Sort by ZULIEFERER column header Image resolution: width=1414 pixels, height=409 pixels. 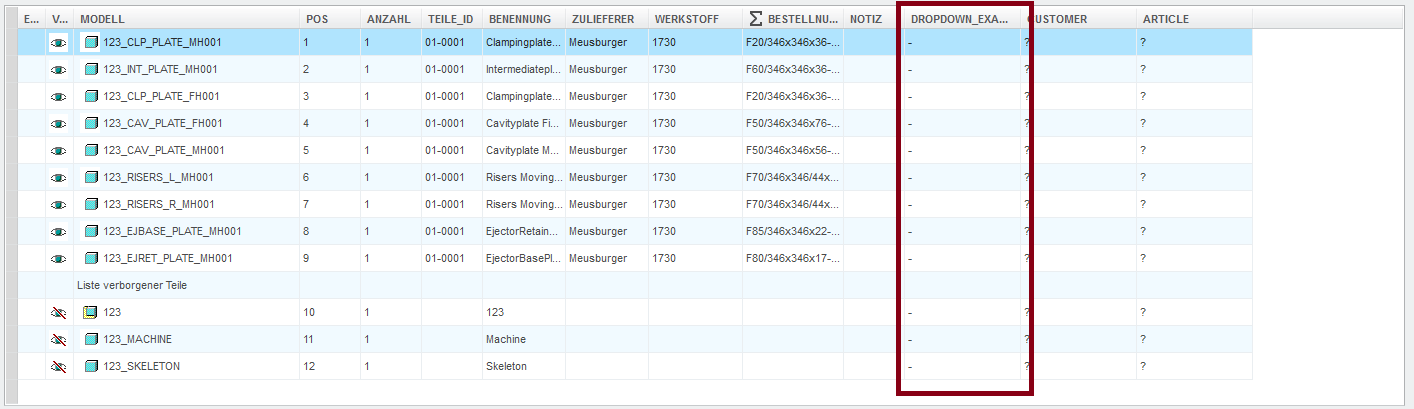click(x=606, y=19)
